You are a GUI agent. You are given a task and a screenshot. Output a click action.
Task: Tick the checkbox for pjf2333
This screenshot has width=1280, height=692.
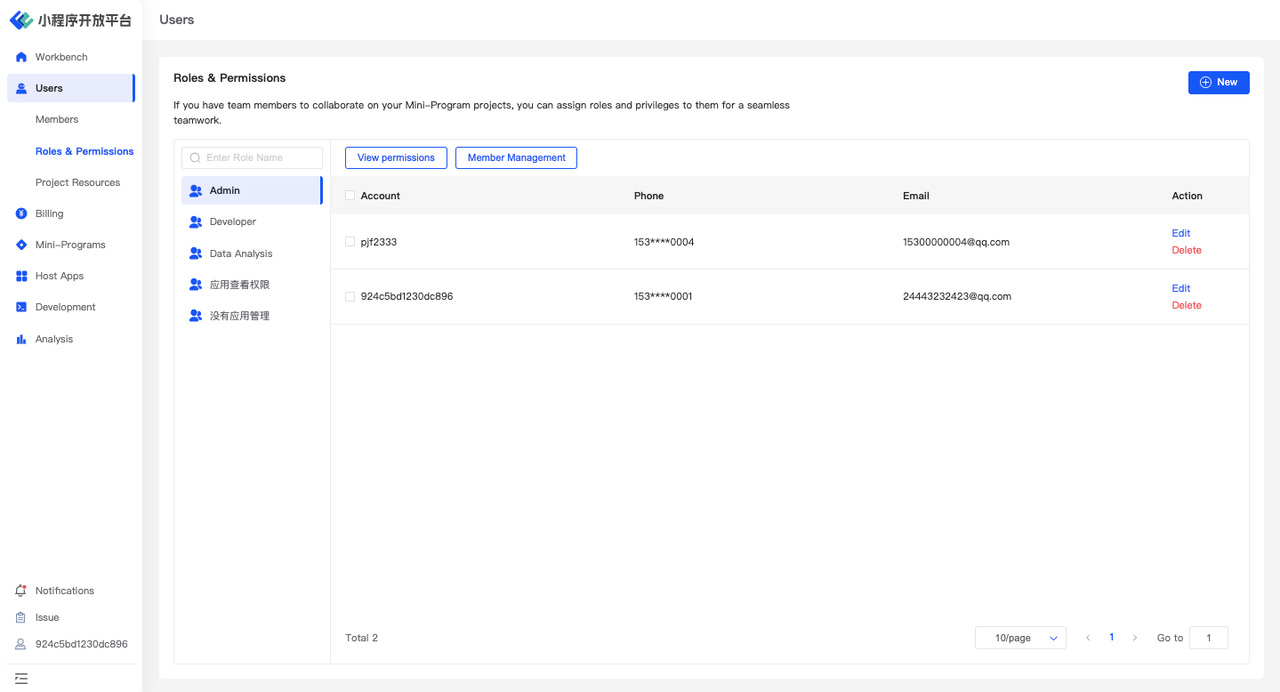coord(350,242)
